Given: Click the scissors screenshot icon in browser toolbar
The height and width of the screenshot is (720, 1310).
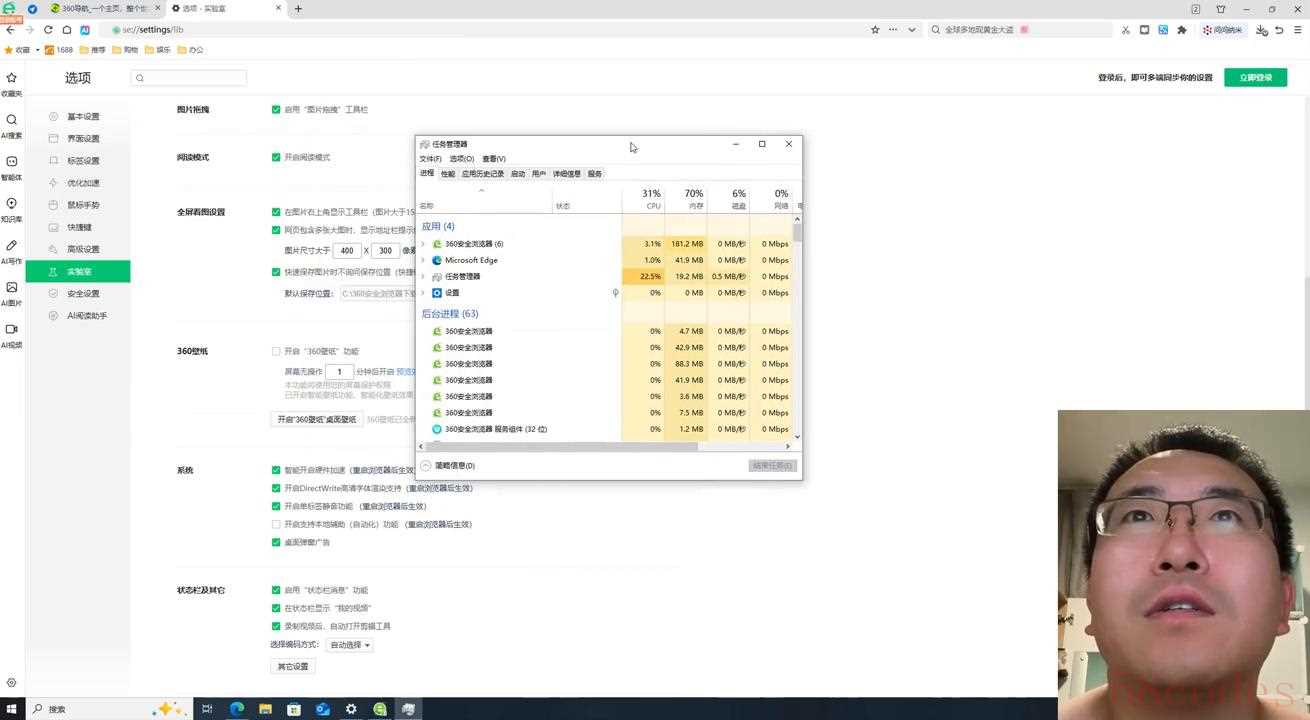Looking at the screenshot, I should [x=1125, y=30].
